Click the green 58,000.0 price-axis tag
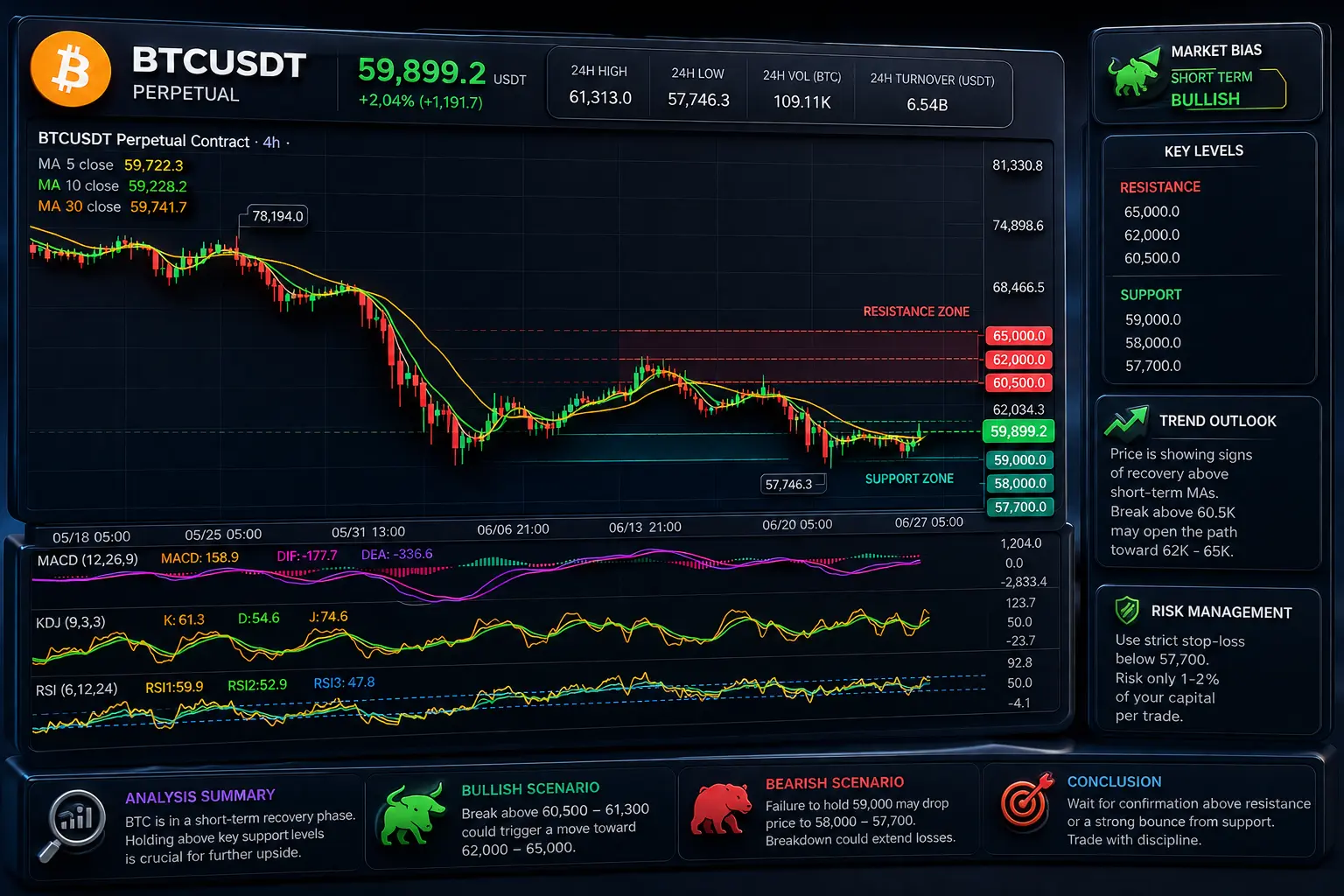 coord(1020,483)
